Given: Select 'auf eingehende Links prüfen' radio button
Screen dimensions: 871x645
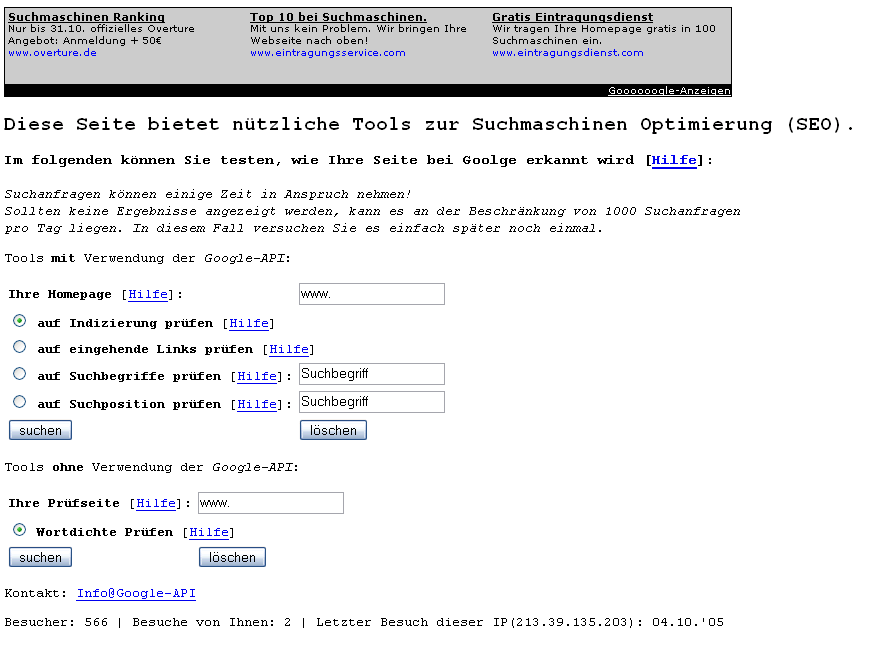Looking at the screenshot, I should click(19, 347).
